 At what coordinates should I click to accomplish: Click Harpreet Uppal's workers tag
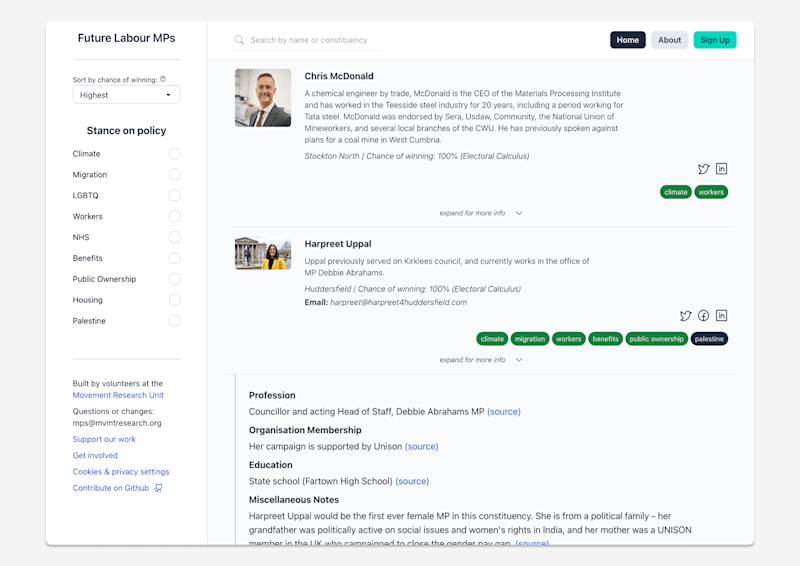[x=568, y=339]
